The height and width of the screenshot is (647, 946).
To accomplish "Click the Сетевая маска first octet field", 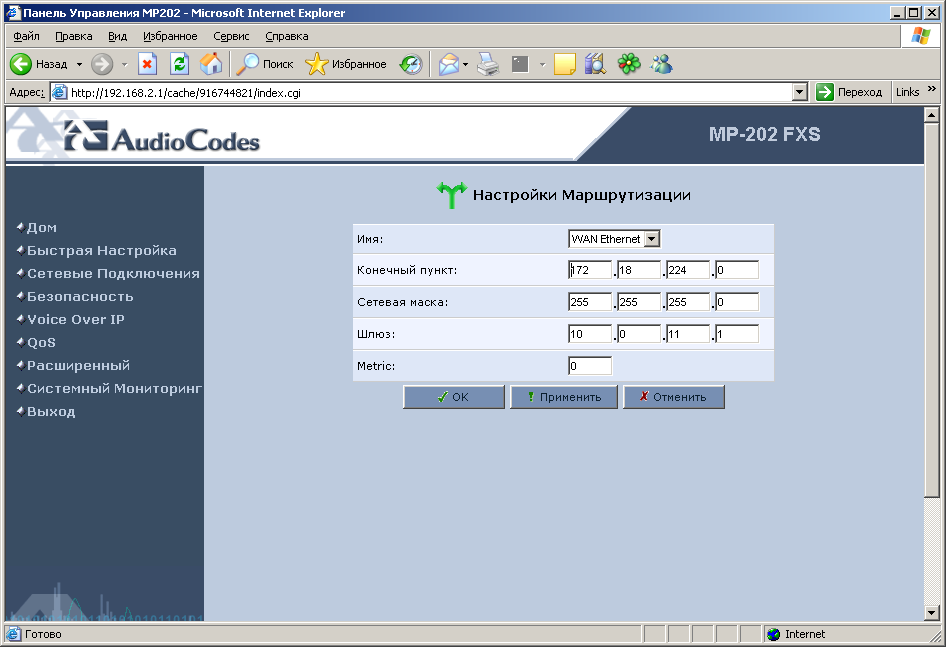I will pos(590,302).
